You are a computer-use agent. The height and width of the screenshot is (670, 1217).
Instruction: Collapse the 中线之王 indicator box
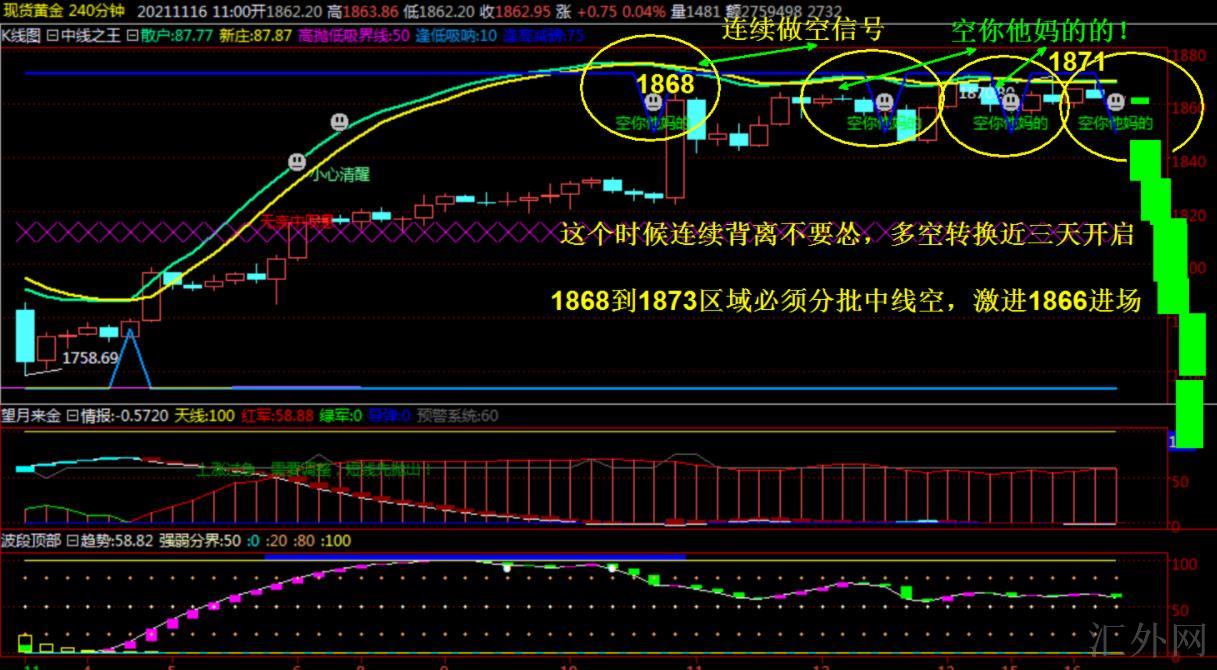click(52, 35)
